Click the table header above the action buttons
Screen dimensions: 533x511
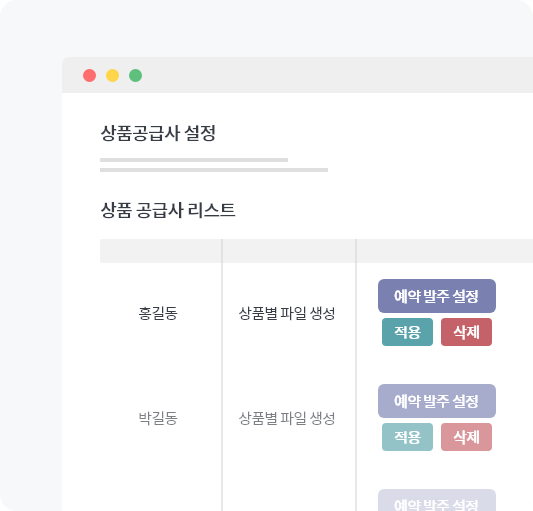[x=445, y=251]
